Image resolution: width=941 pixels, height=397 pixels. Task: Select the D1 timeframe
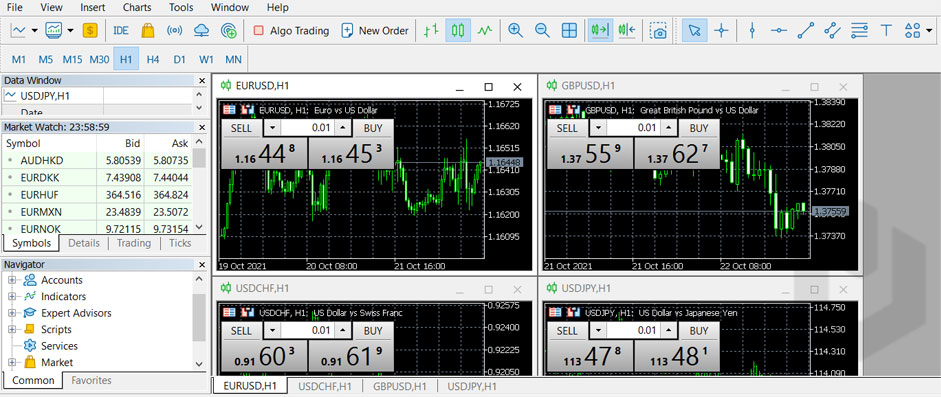pyautogui.click(x=179, y=59)
